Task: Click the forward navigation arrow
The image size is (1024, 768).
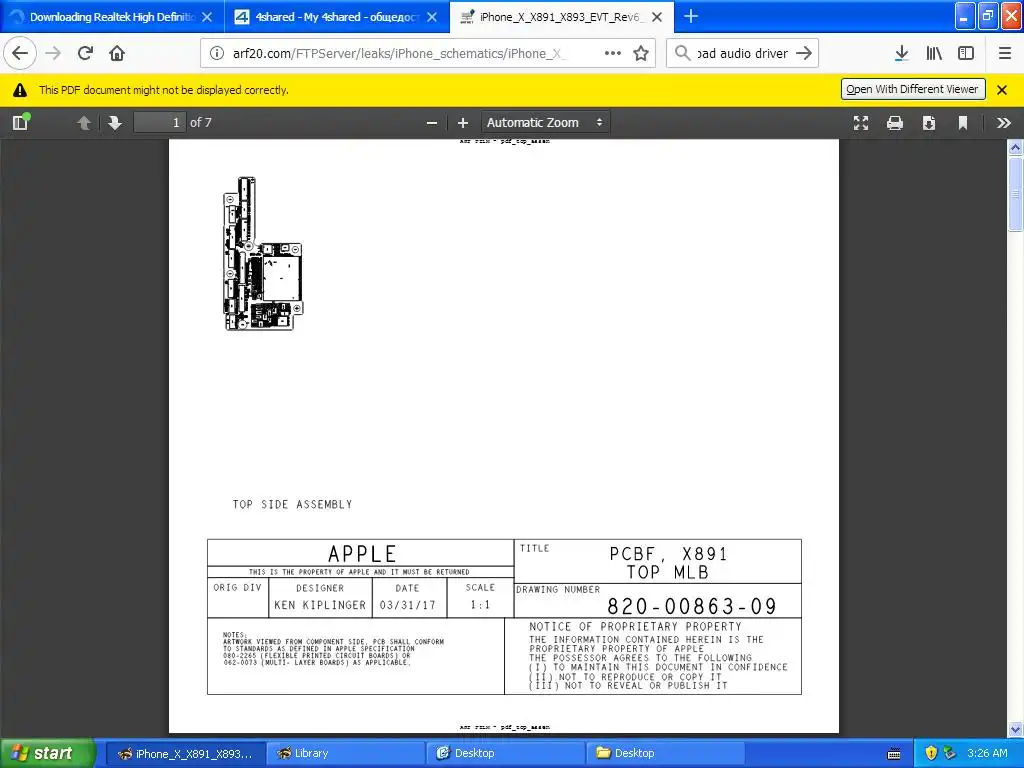Action: [54, 53]
